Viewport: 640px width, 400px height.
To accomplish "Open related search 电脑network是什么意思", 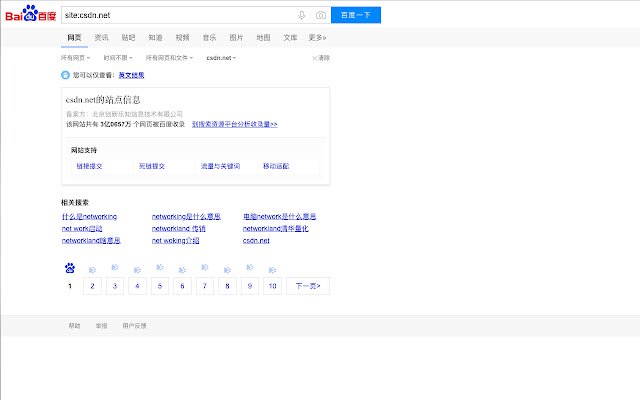I will point(280,216).
